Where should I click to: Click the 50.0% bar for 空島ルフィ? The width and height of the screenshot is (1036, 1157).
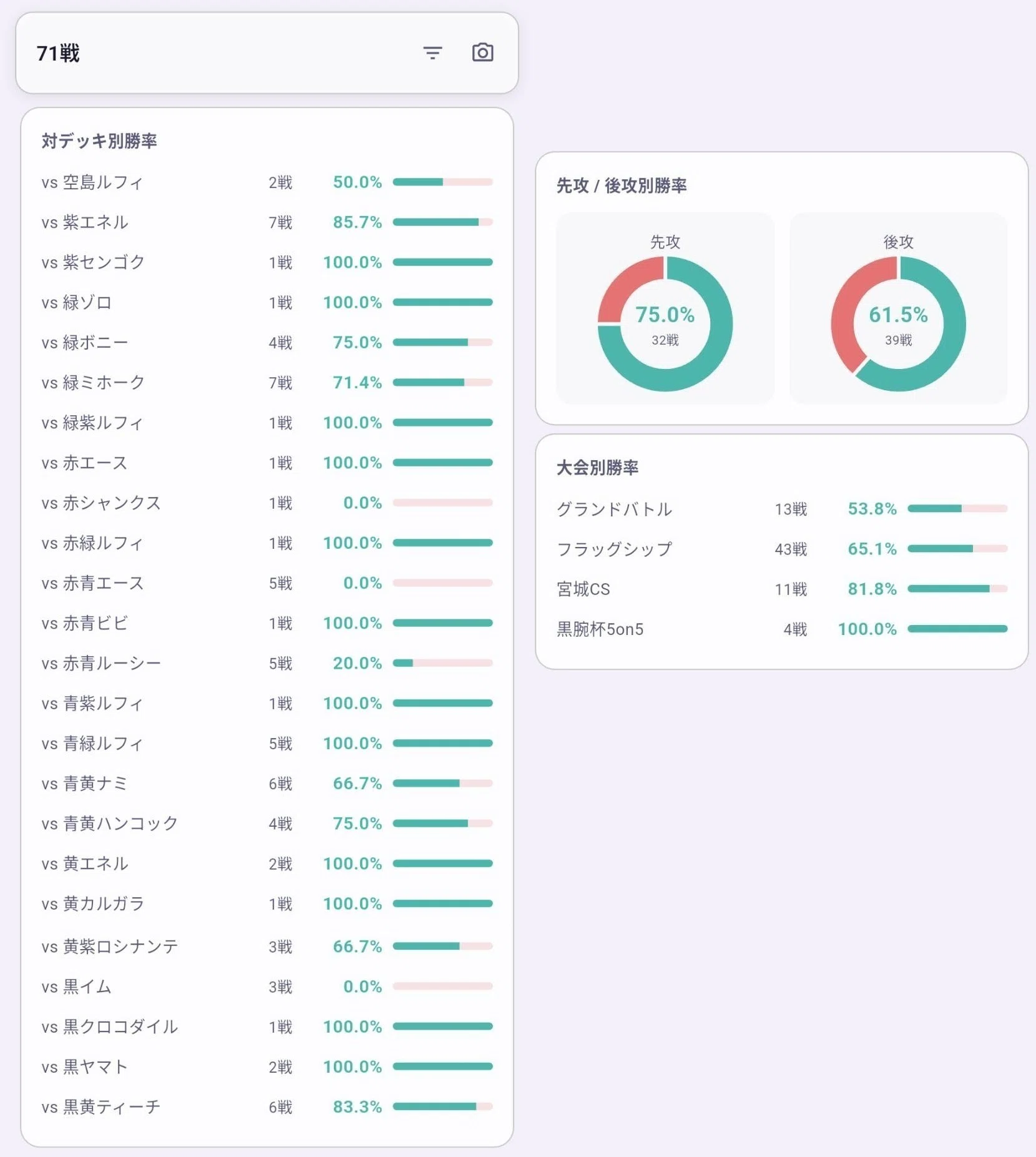pos(442,182)
